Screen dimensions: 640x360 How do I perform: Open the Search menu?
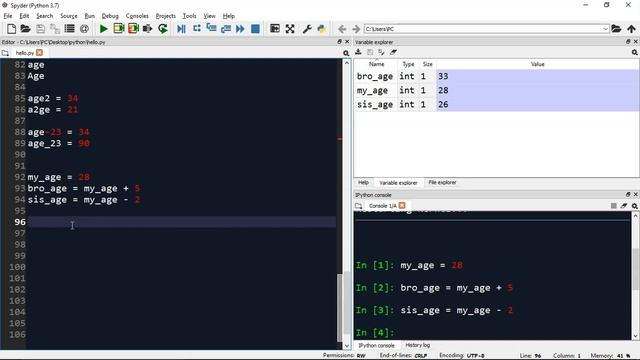point(44,16)
